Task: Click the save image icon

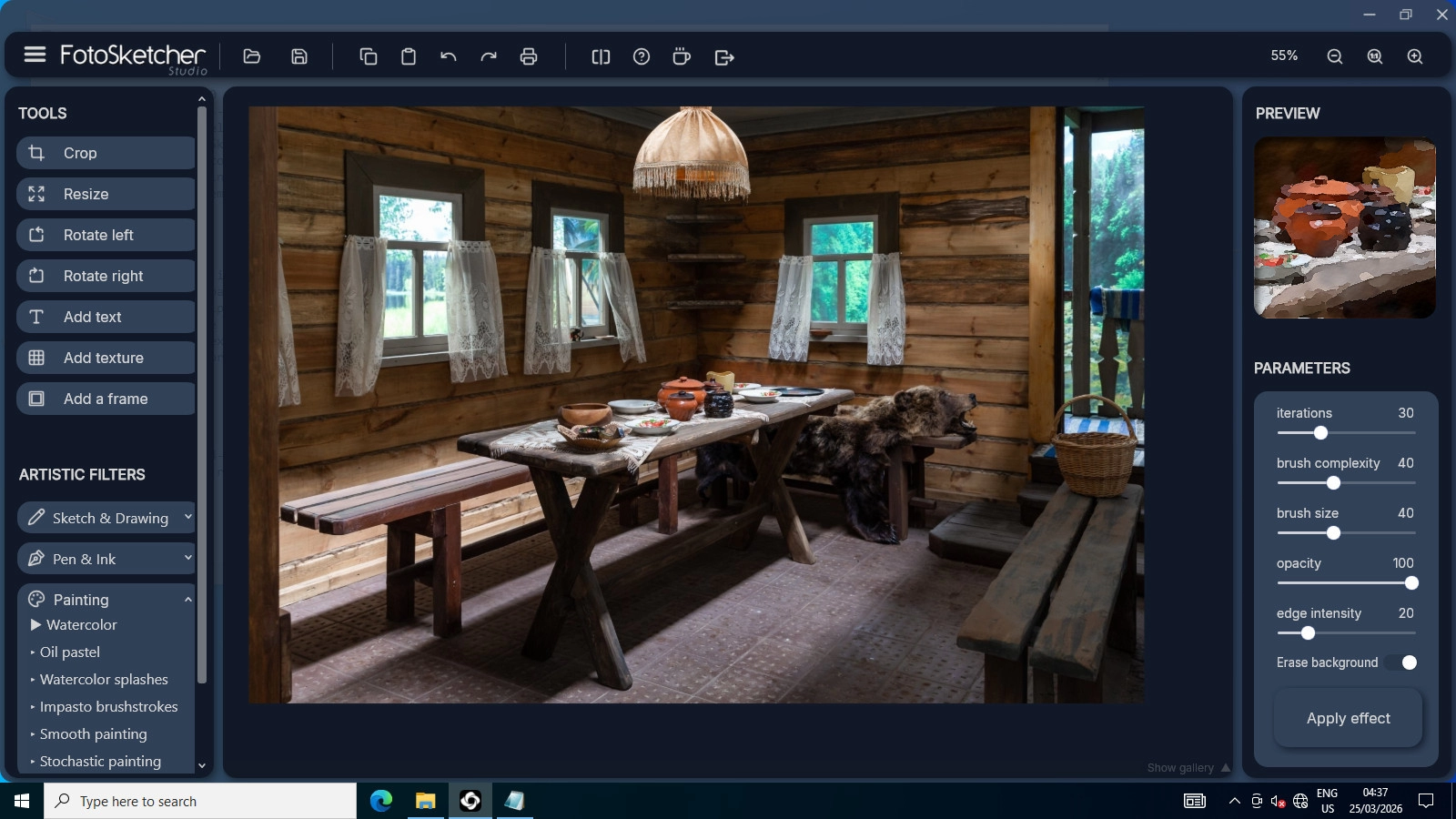Action: [x=299, y=56]
